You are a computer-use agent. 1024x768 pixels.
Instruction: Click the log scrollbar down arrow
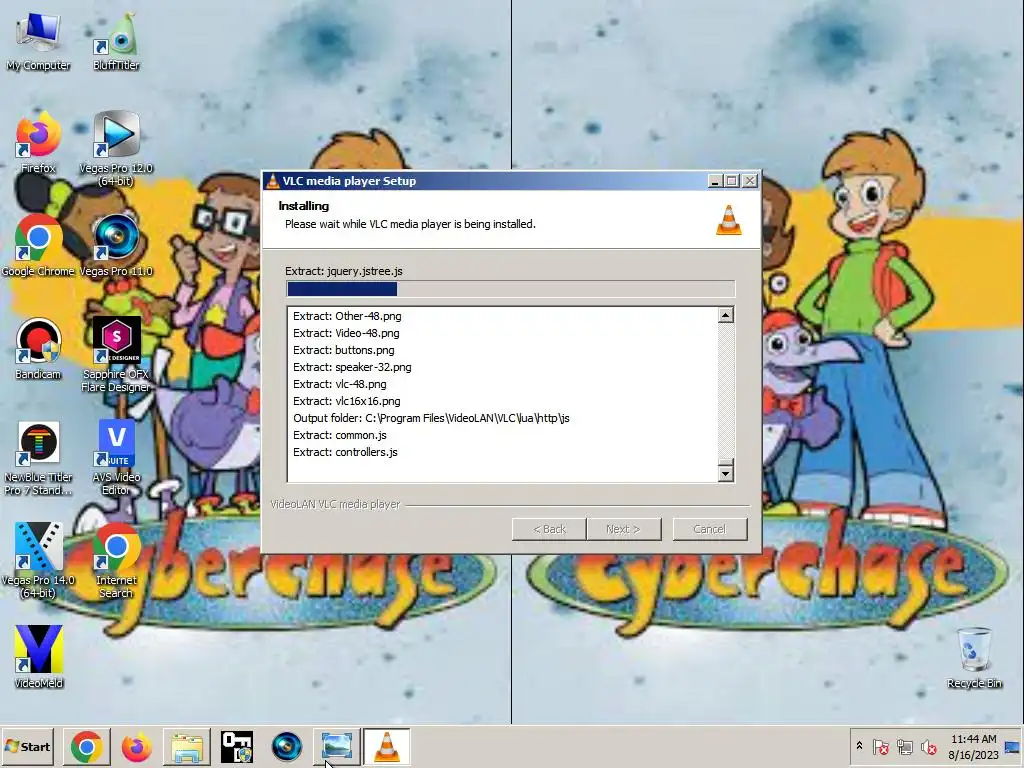pos(726,472)
